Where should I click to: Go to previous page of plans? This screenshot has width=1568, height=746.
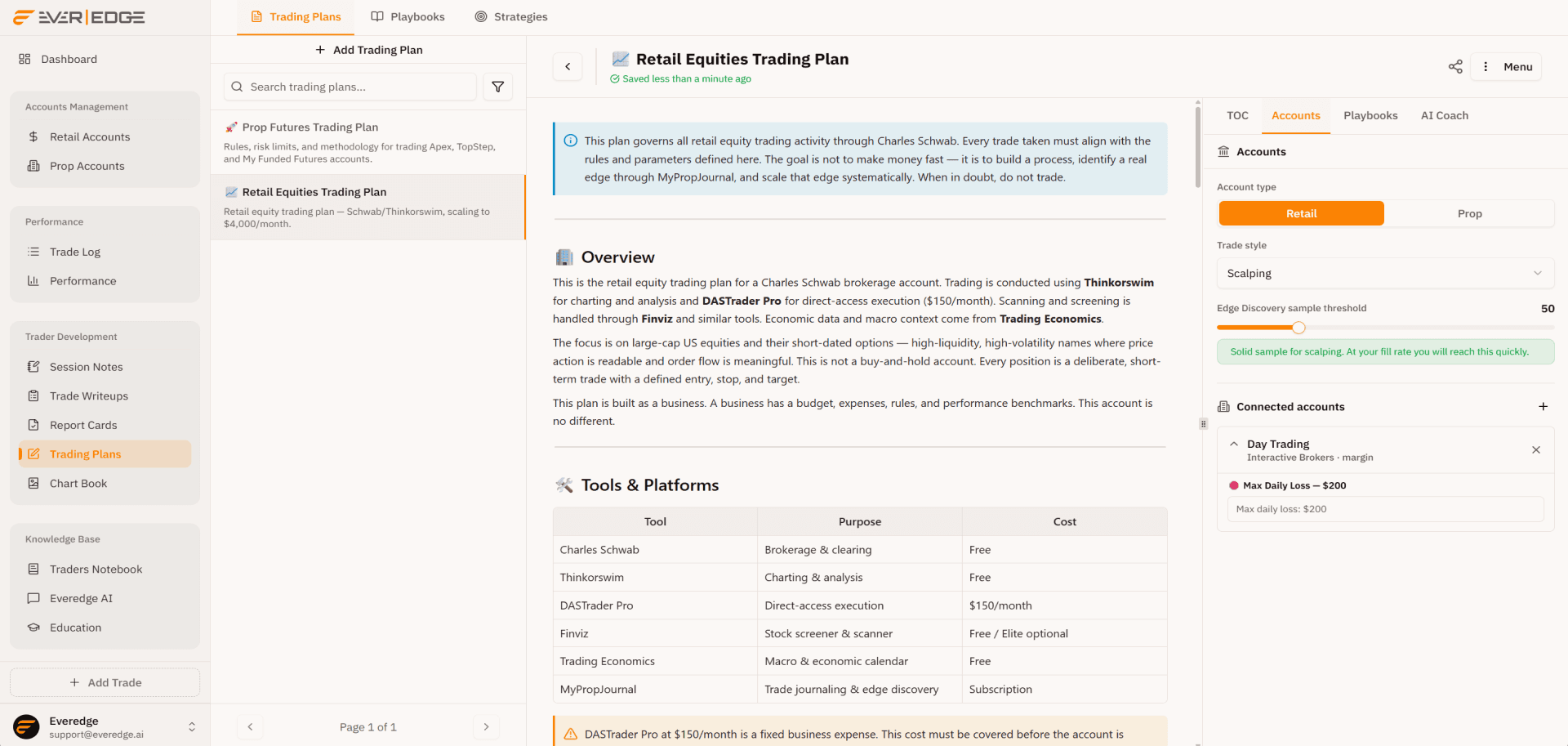click(x=250, y=726)
